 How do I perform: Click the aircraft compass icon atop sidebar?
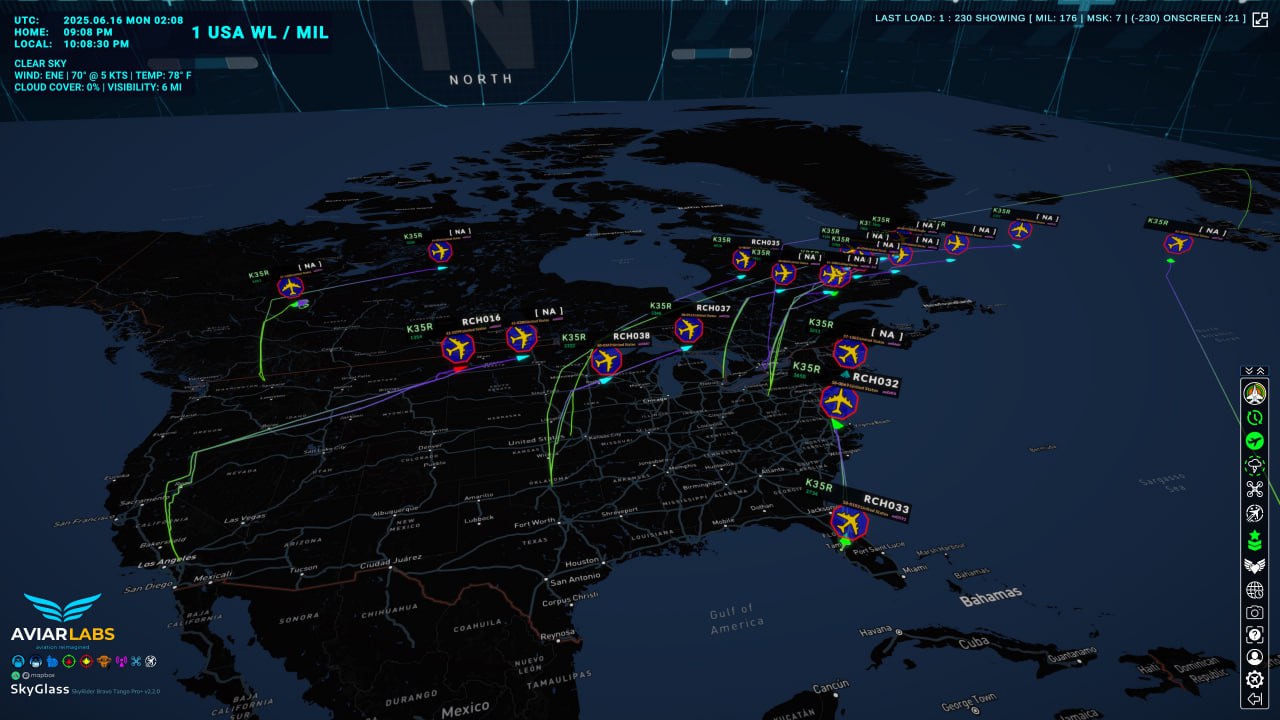click(x=1254, y=393)
